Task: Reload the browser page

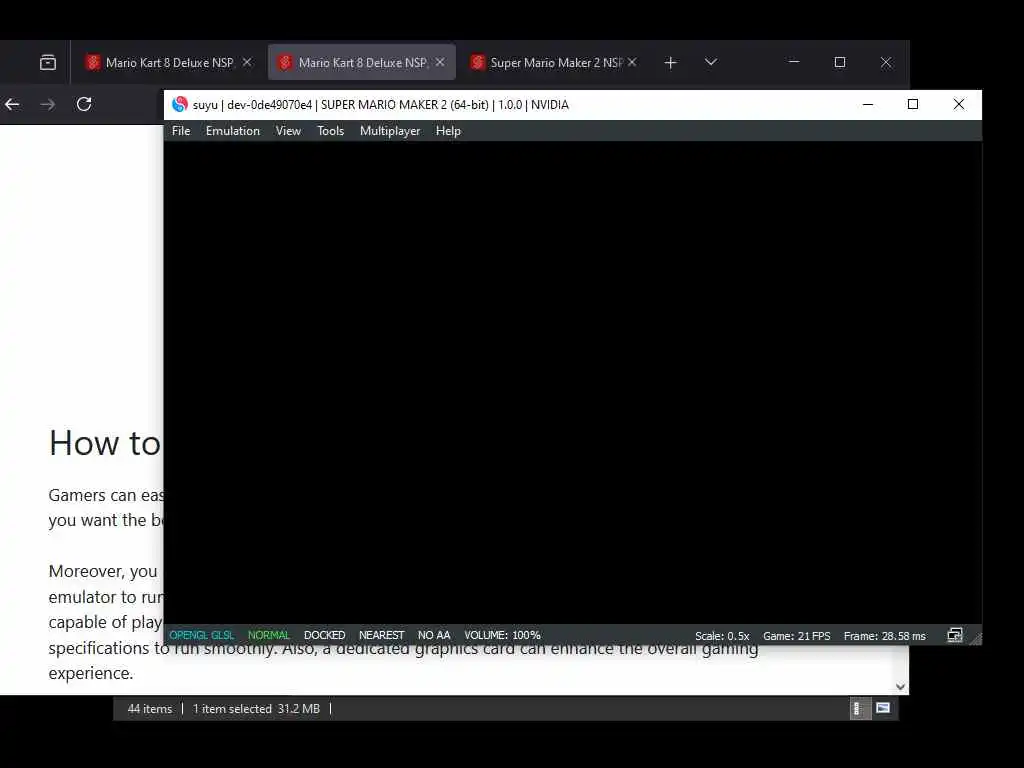Action: (x=84, y=104)
